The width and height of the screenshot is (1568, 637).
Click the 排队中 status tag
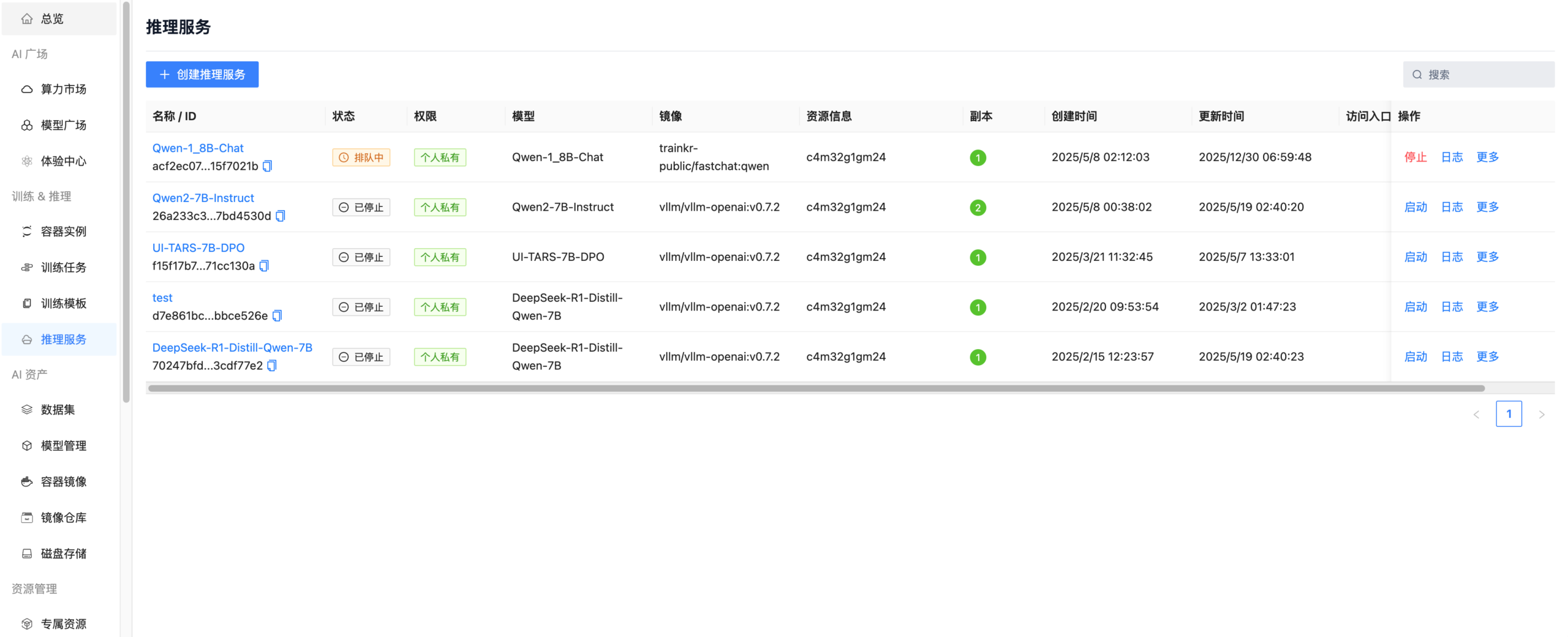[361, 157]
